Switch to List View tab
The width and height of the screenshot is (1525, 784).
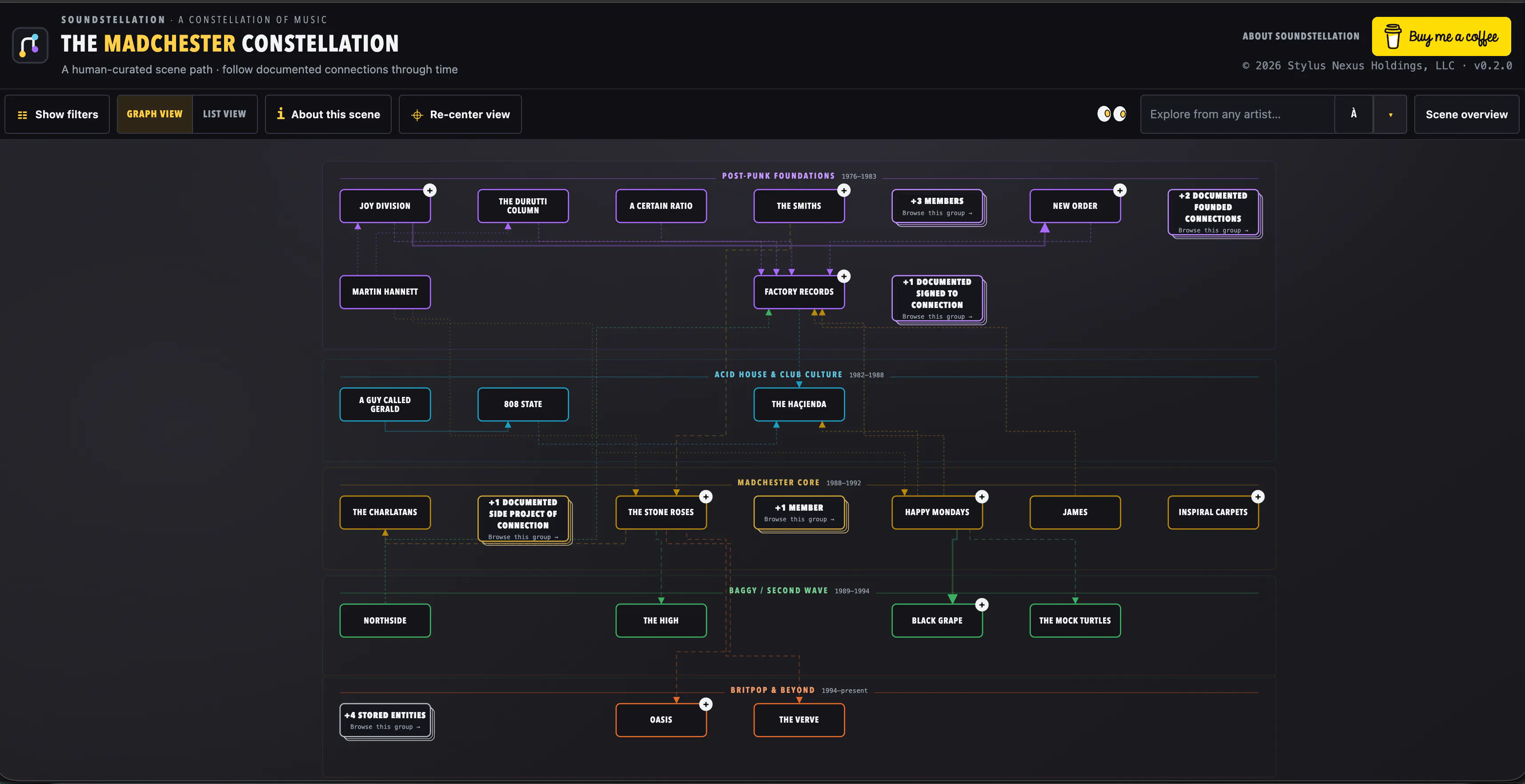tap(225, 114)
